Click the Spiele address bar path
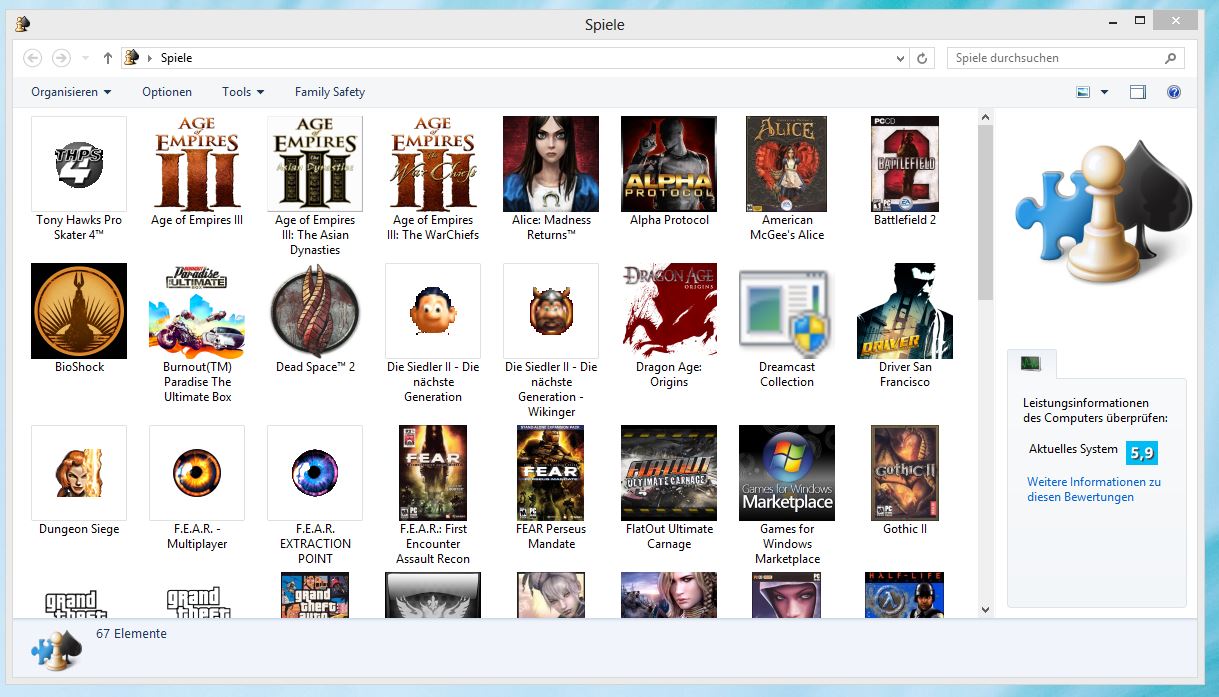Viewport: 1219px width, 697px height. [176, 58]
